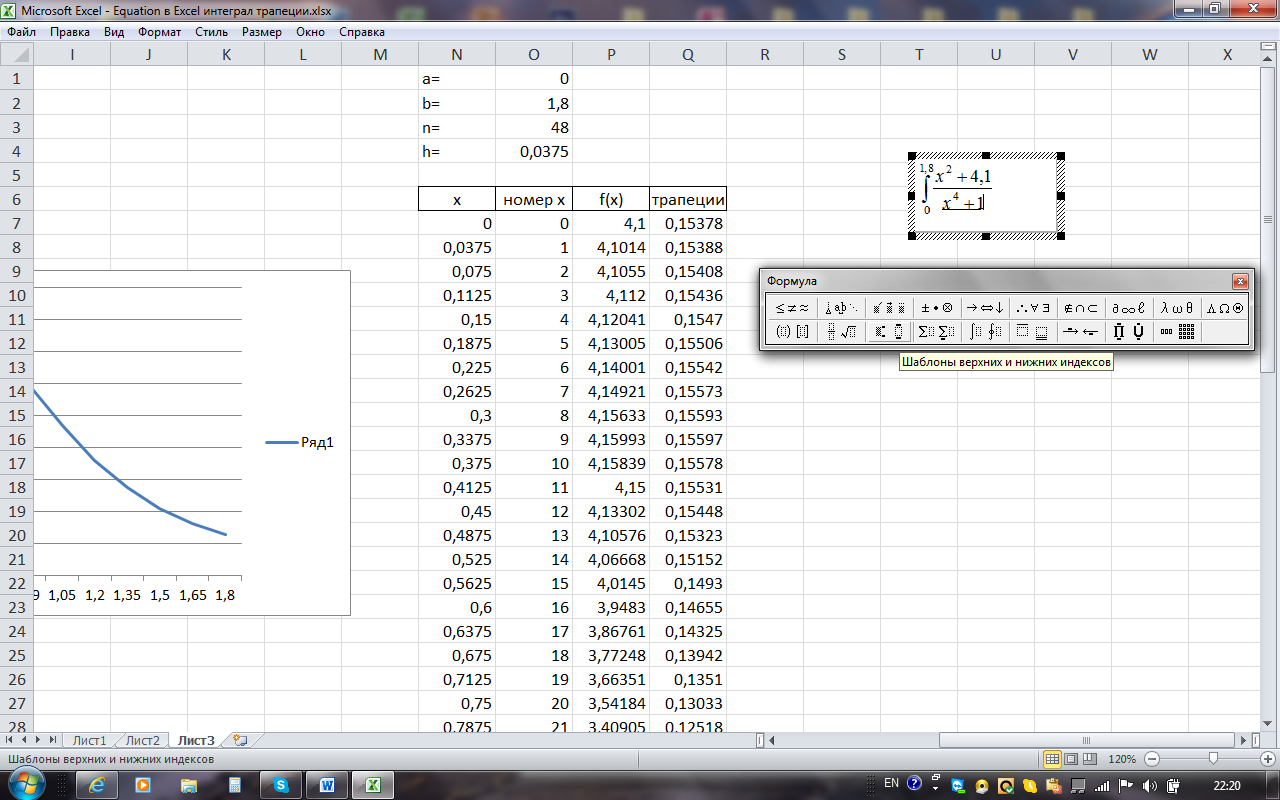Click the EN language indicator in tray

(891, 784)
